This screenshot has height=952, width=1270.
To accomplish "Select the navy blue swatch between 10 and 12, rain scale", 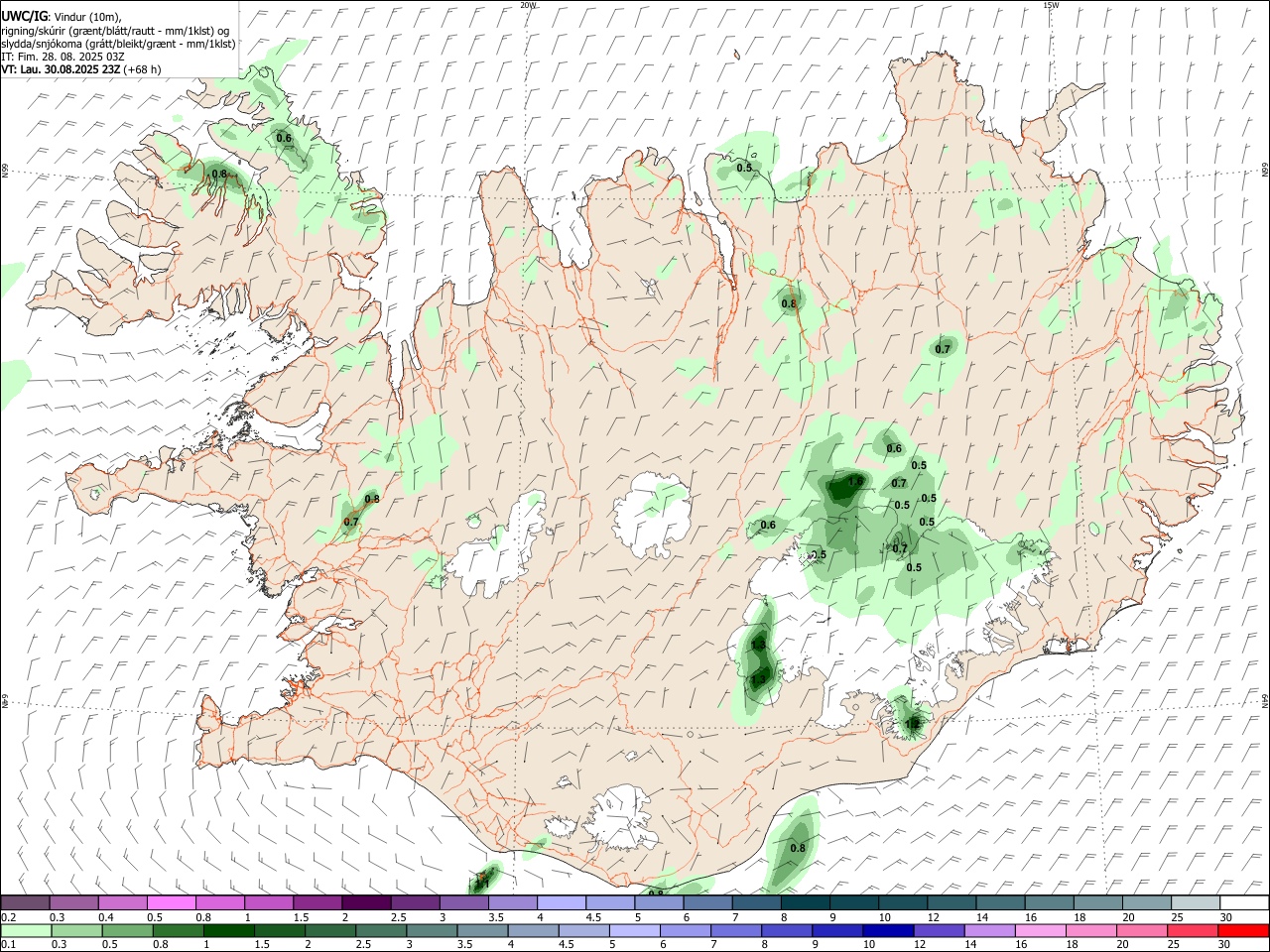I will (889, 931).
